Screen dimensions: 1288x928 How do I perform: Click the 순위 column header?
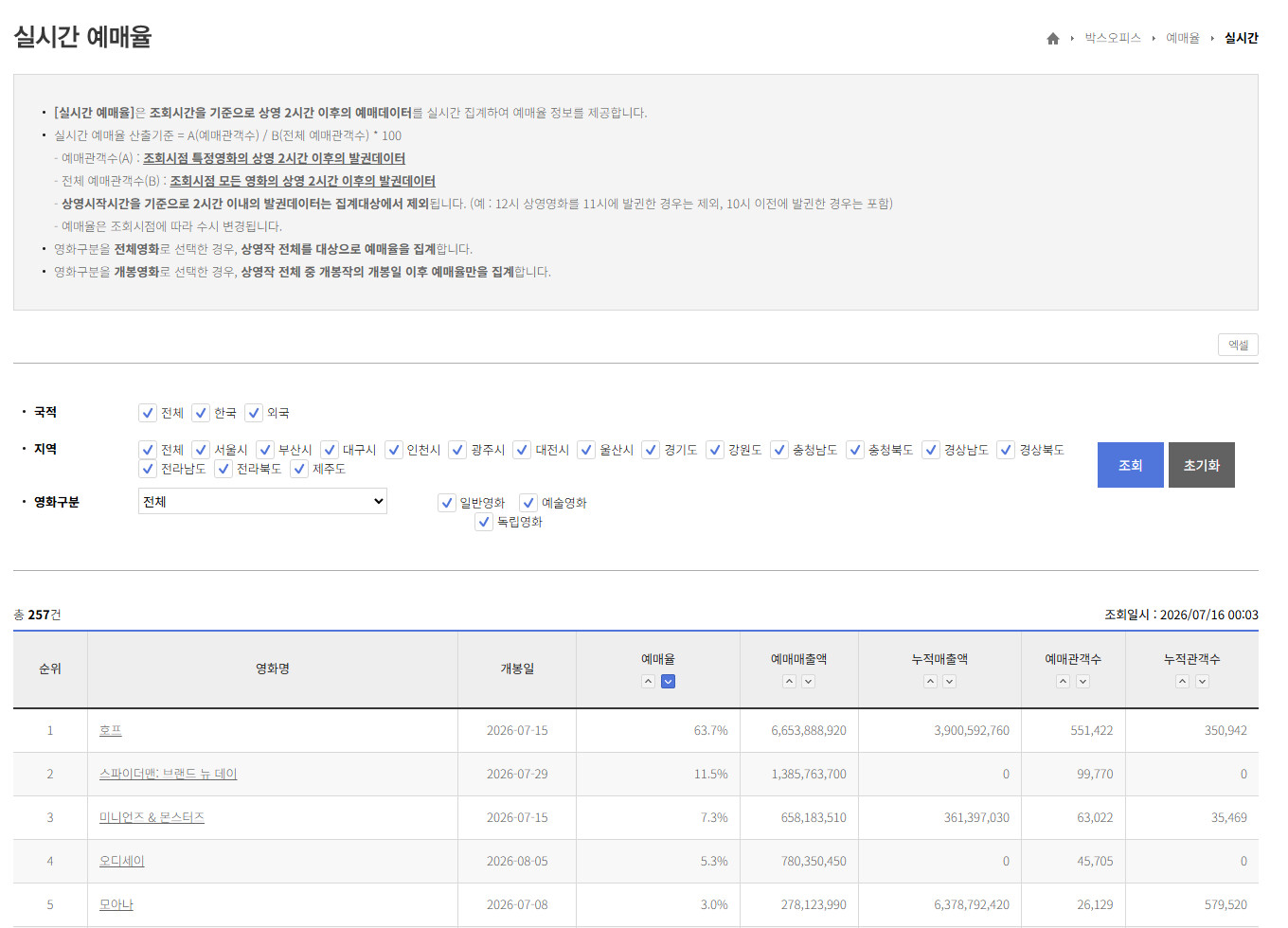[x=50, y=669]
